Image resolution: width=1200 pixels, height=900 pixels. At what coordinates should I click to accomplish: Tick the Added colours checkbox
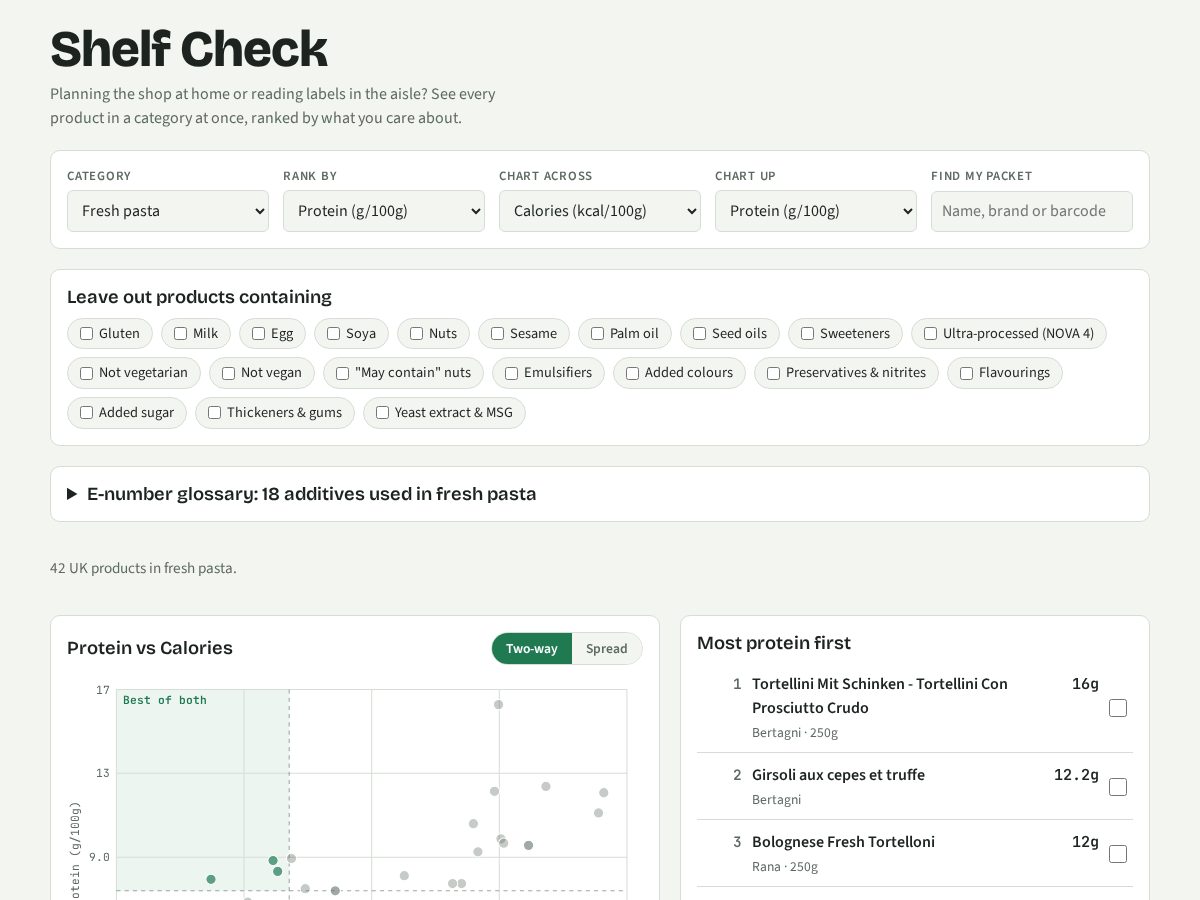[x=633, y=373]
